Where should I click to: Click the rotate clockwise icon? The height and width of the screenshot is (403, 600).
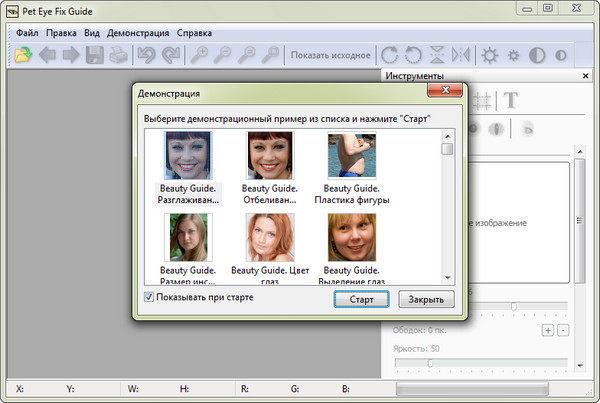[390, 55]
